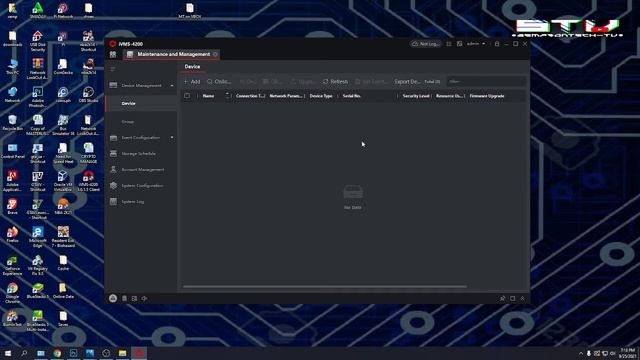
Task: Close the Maintenance and Management tab
Action: click(215, 54)
